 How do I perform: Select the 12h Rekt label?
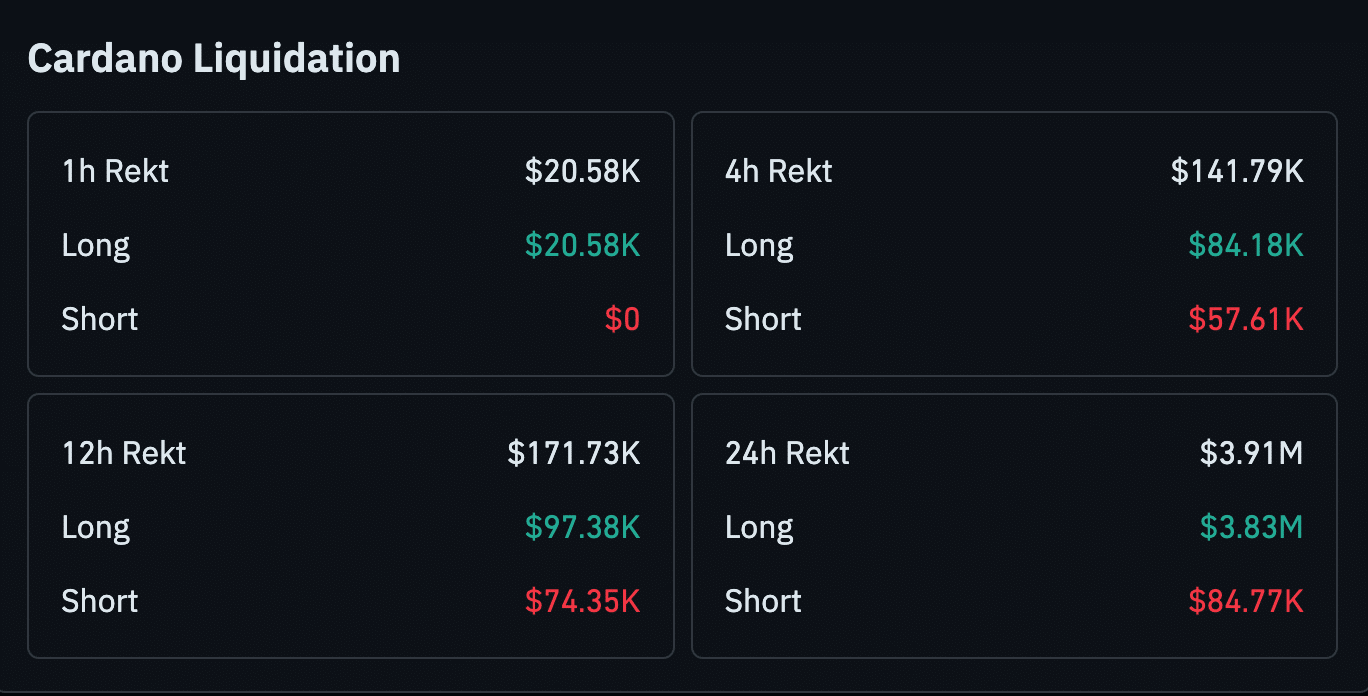pos(124,453)
